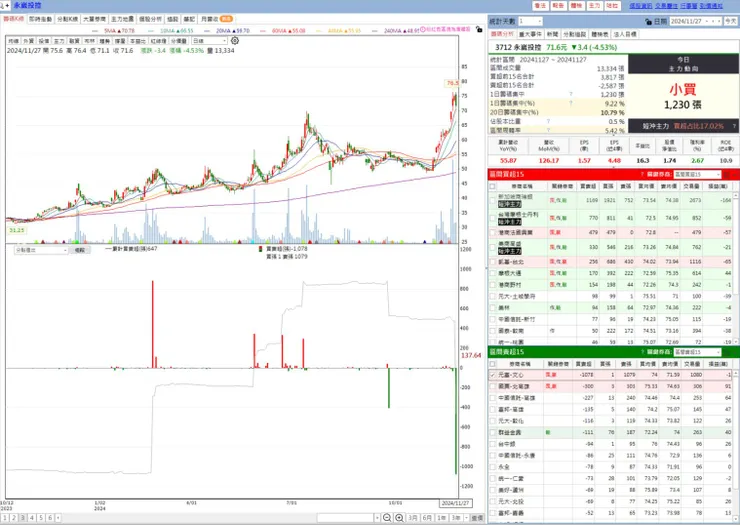Image resolution: width=740 pixels, height=525 pixels.
Task: Set chart range to 3月
Action: (x=412, y=518)
